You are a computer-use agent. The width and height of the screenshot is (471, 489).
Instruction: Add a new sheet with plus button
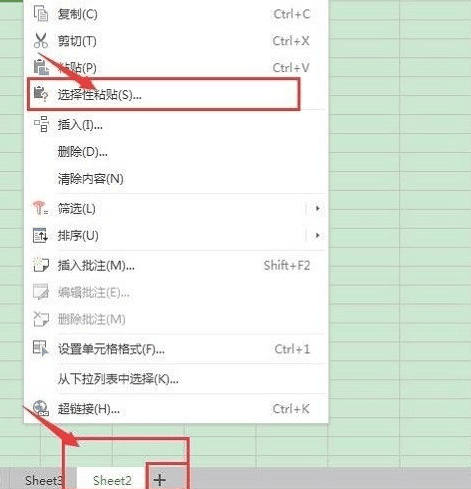[x=160, y=480]
